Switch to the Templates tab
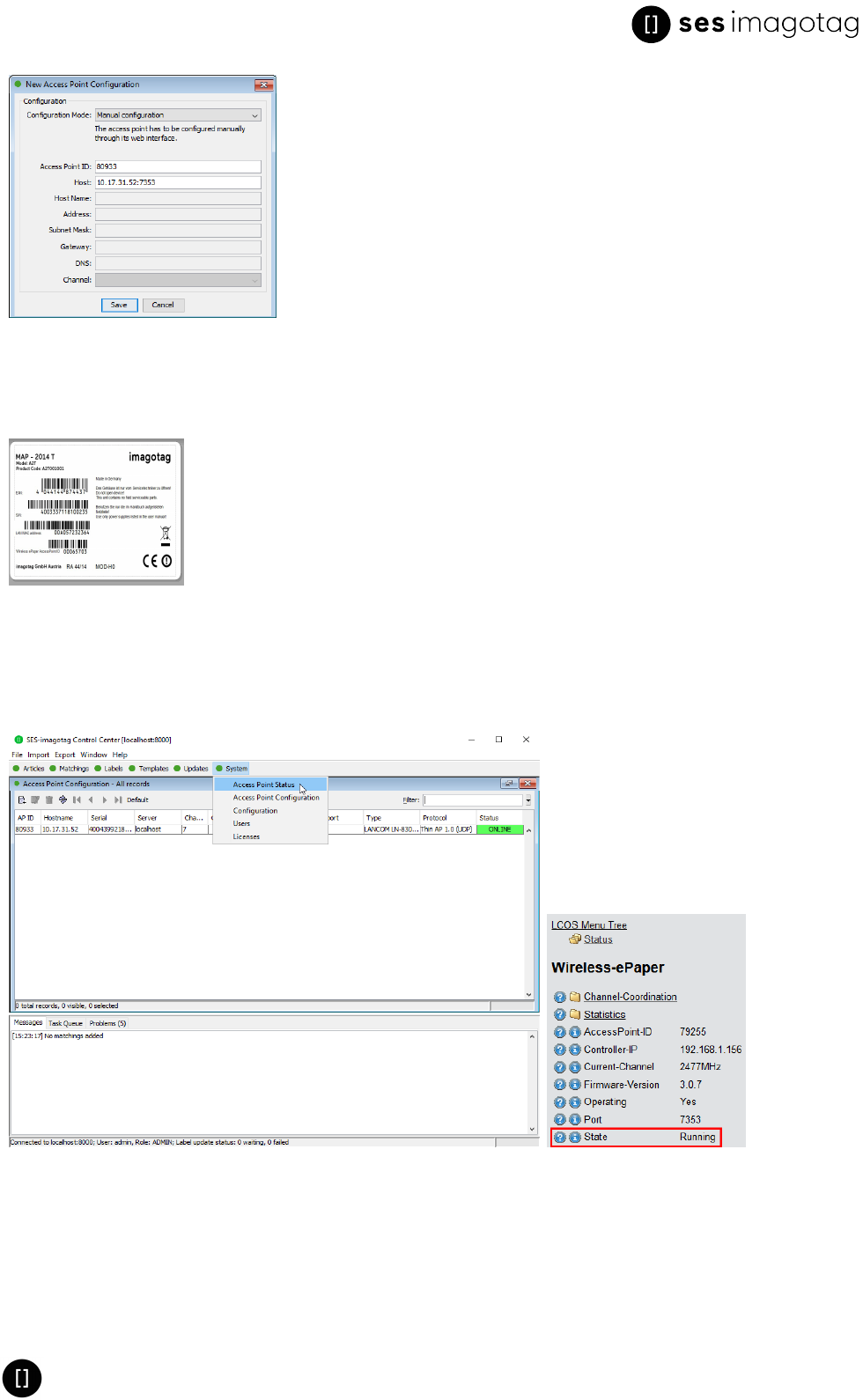The height and width of the screenshot is (1400, 863). click(x=149, y=769)
